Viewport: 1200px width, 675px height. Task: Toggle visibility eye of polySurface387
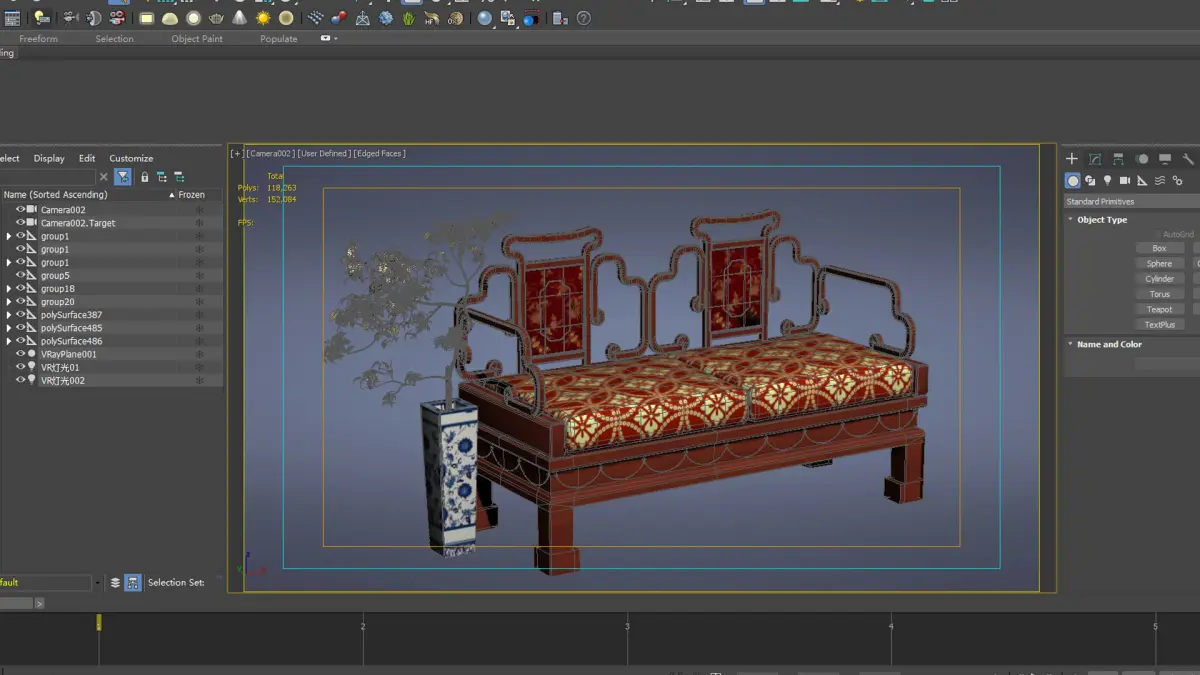[21, 314]
